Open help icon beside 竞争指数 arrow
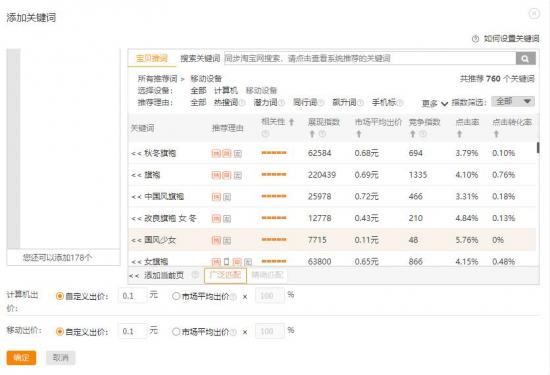 (x=423, y=134)
